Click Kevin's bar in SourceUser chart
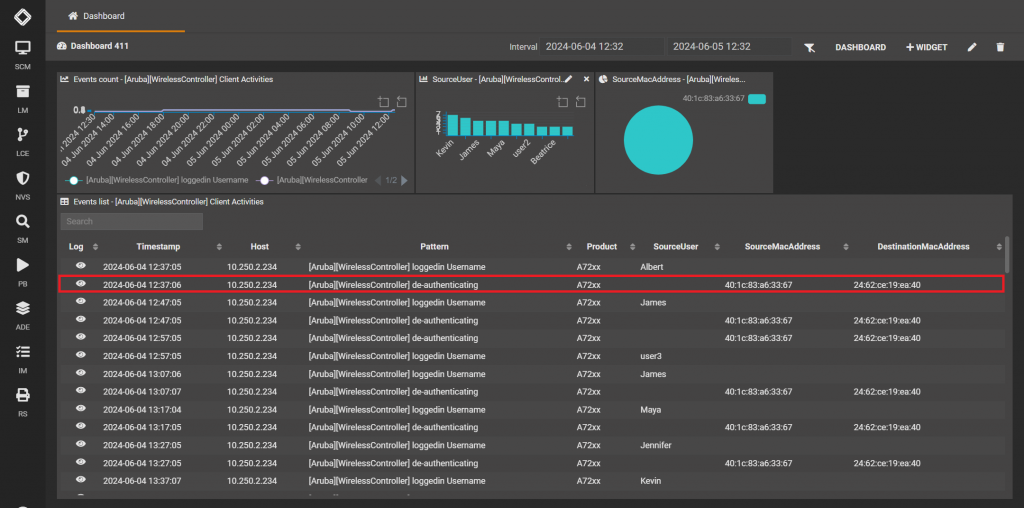This screenshot has height=508, width=1024. 453,124
